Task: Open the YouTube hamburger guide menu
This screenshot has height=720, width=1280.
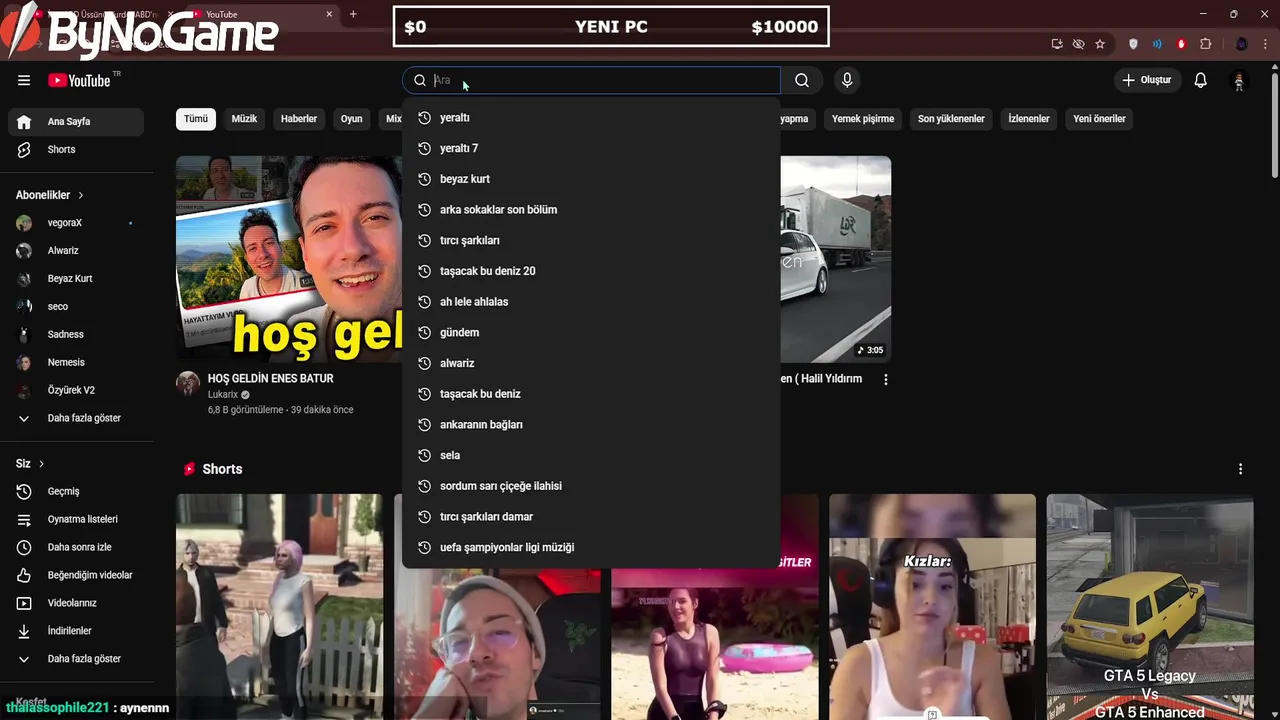Action: pyautogui.click(x=24, y=80)
